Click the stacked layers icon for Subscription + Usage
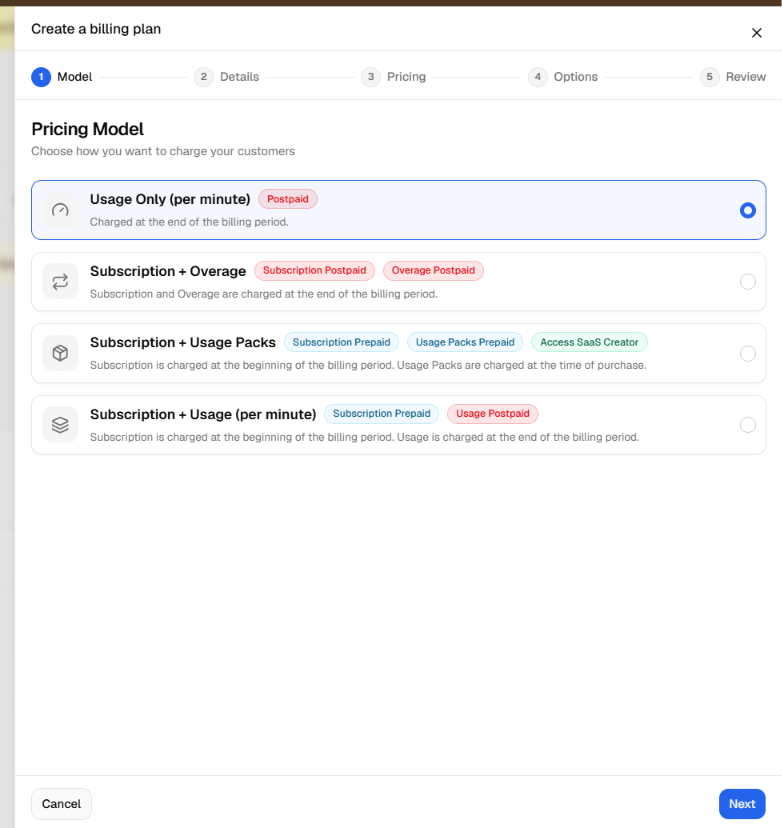782x828 pixels. [60, 425]
